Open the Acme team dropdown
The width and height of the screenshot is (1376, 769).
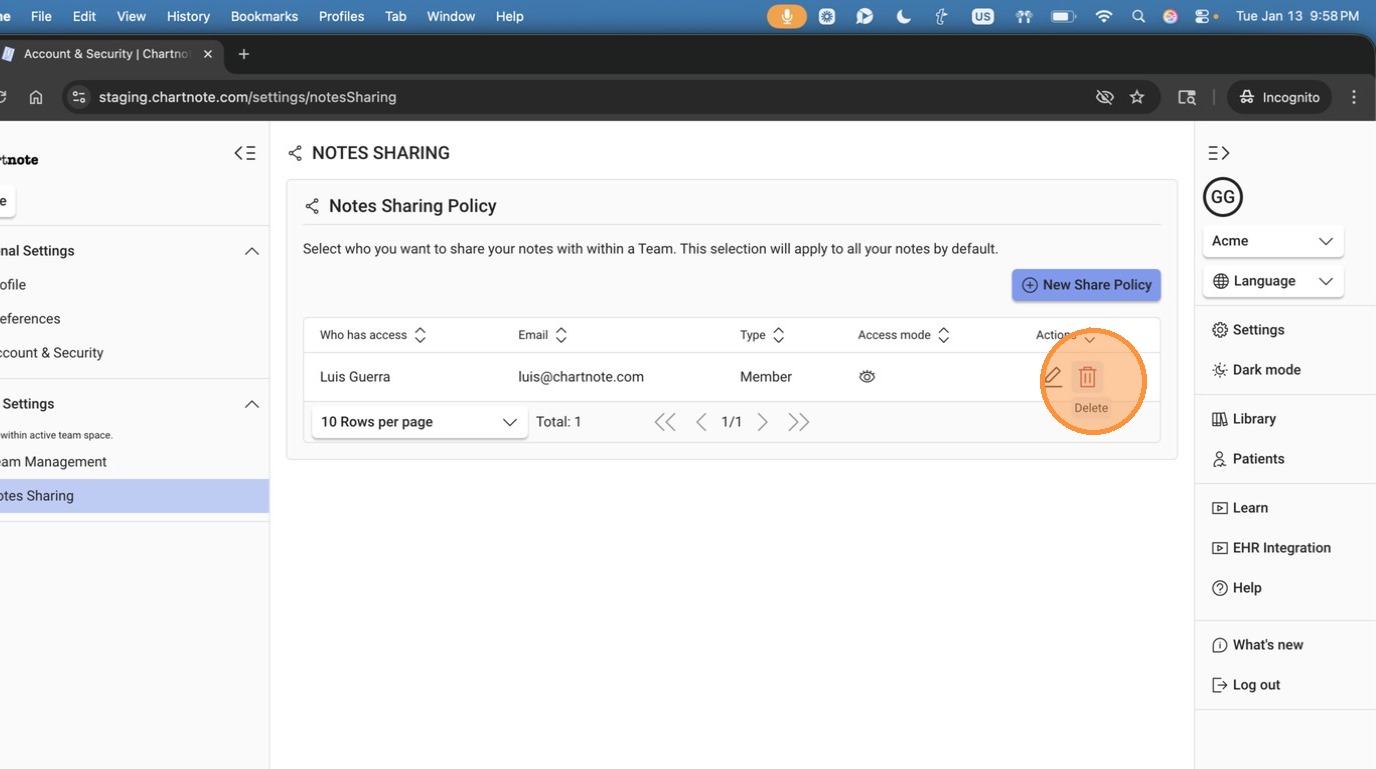pos(1272,241)
